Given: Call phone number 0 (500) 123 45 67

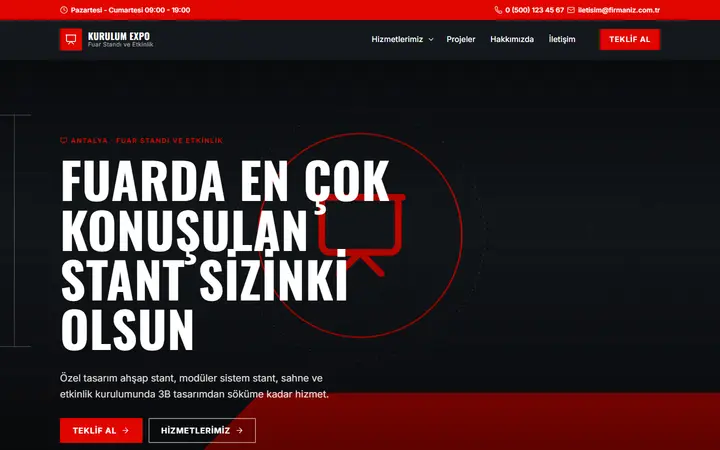Looking at the screenshot, I should pyautogui.click(x=534, y=10).
